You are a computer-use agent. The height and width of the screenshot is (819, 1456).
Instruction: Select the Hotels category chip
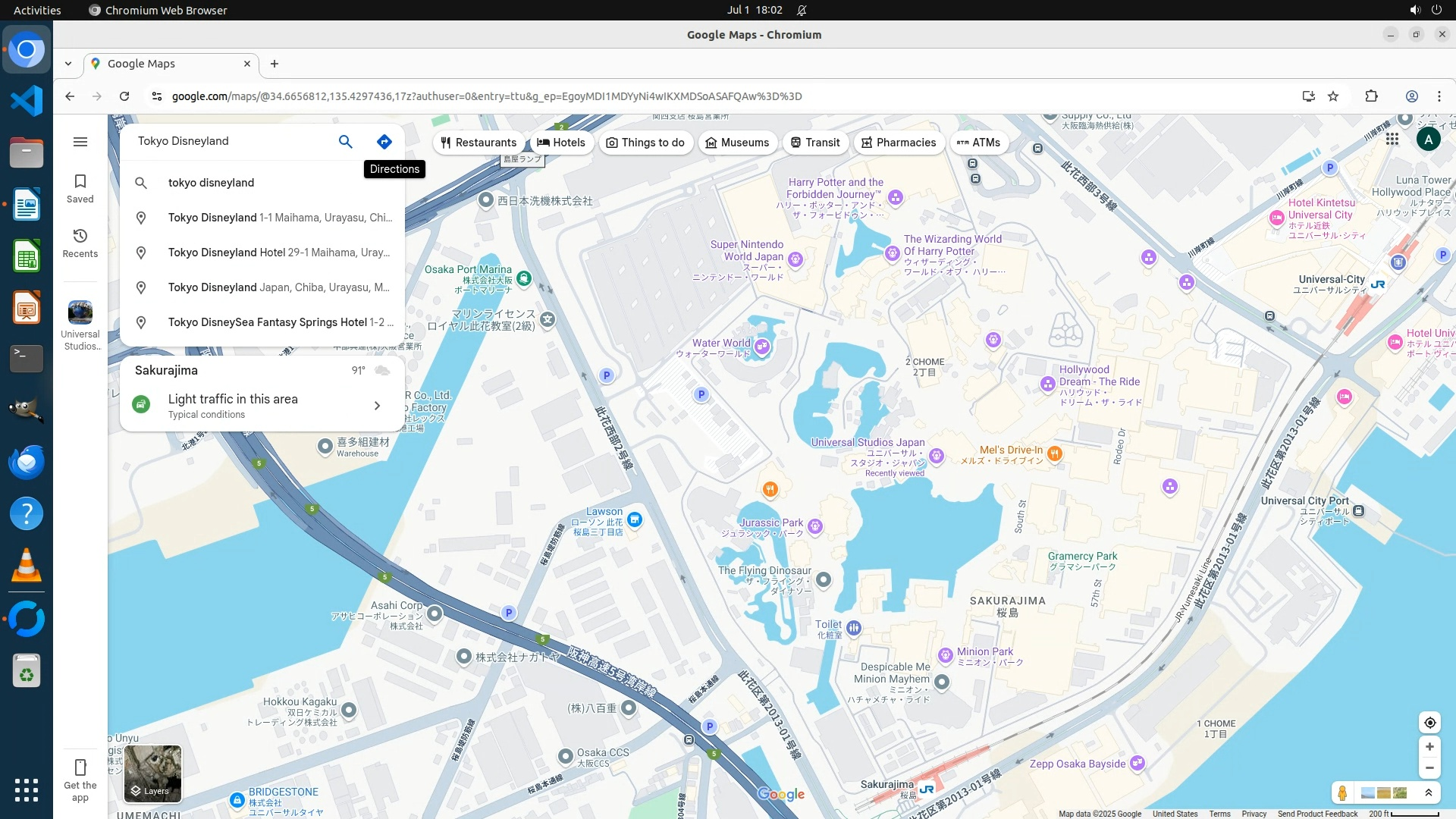(561, 143)
